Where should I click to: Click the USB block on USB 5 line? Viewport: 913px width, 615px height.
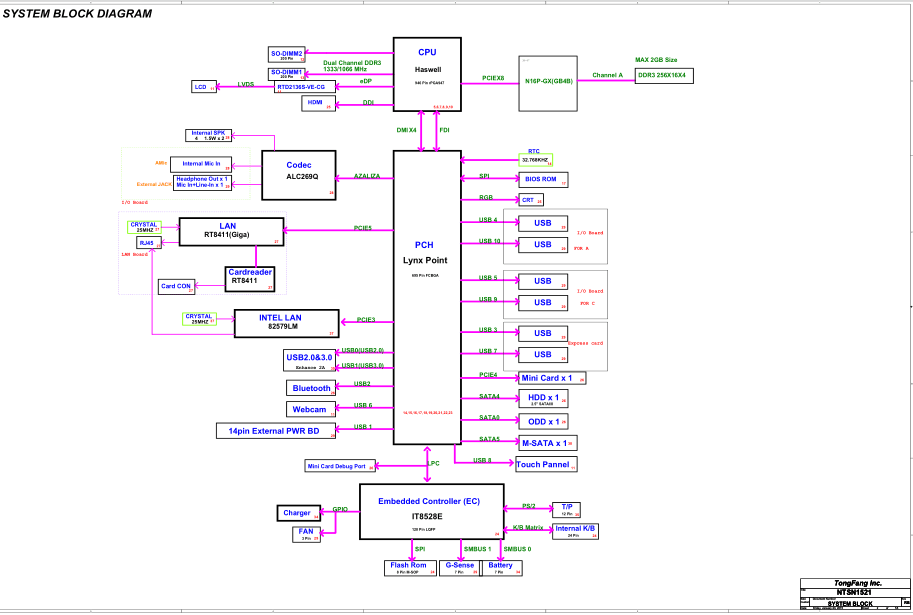pyautogui.click(x=543, y=282)
